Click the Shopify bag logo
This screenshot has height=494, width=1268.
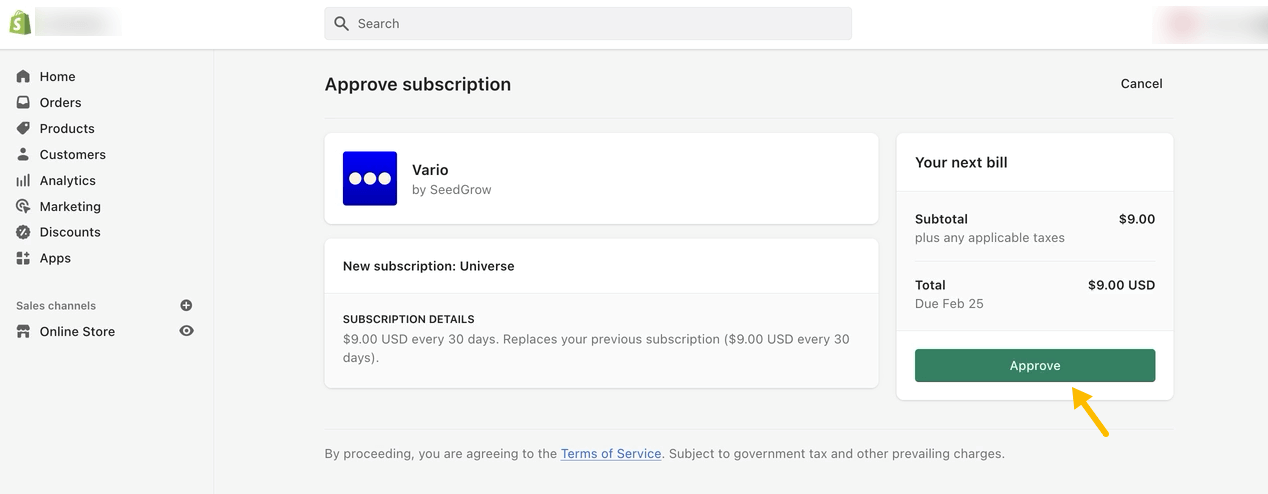[20, 22]
